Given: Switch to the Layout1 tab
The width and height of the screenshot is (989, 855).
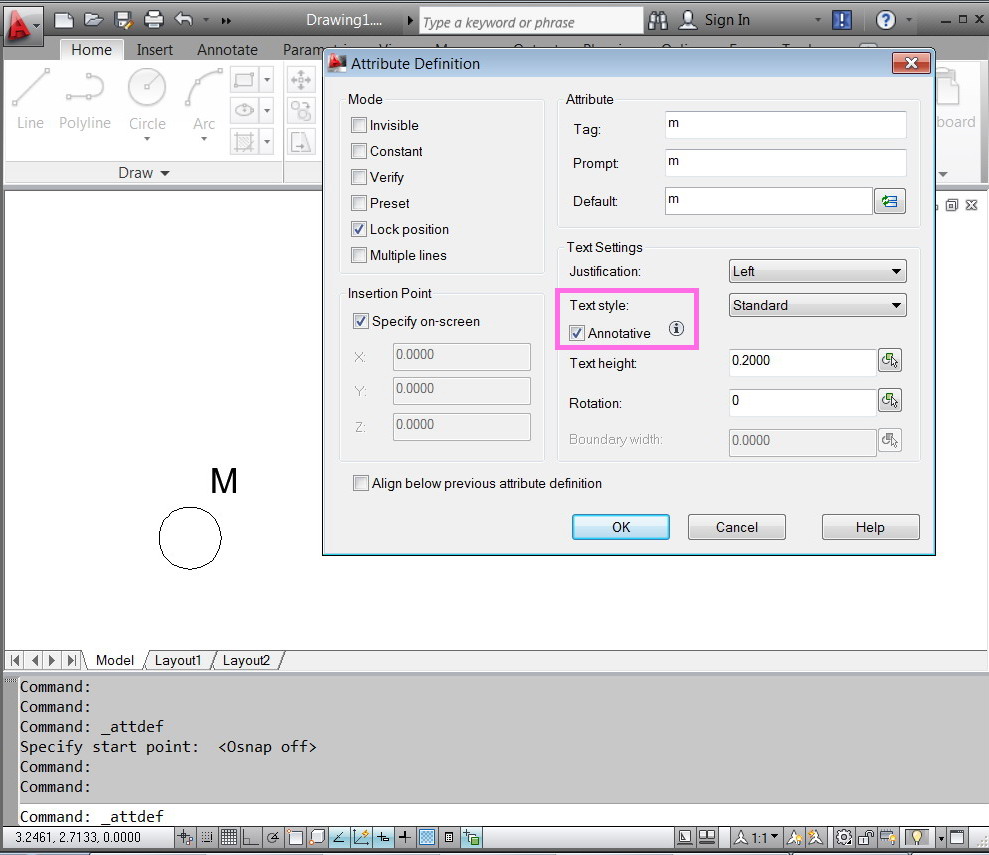Looking at the screenshot, I should tap(177, 660).
